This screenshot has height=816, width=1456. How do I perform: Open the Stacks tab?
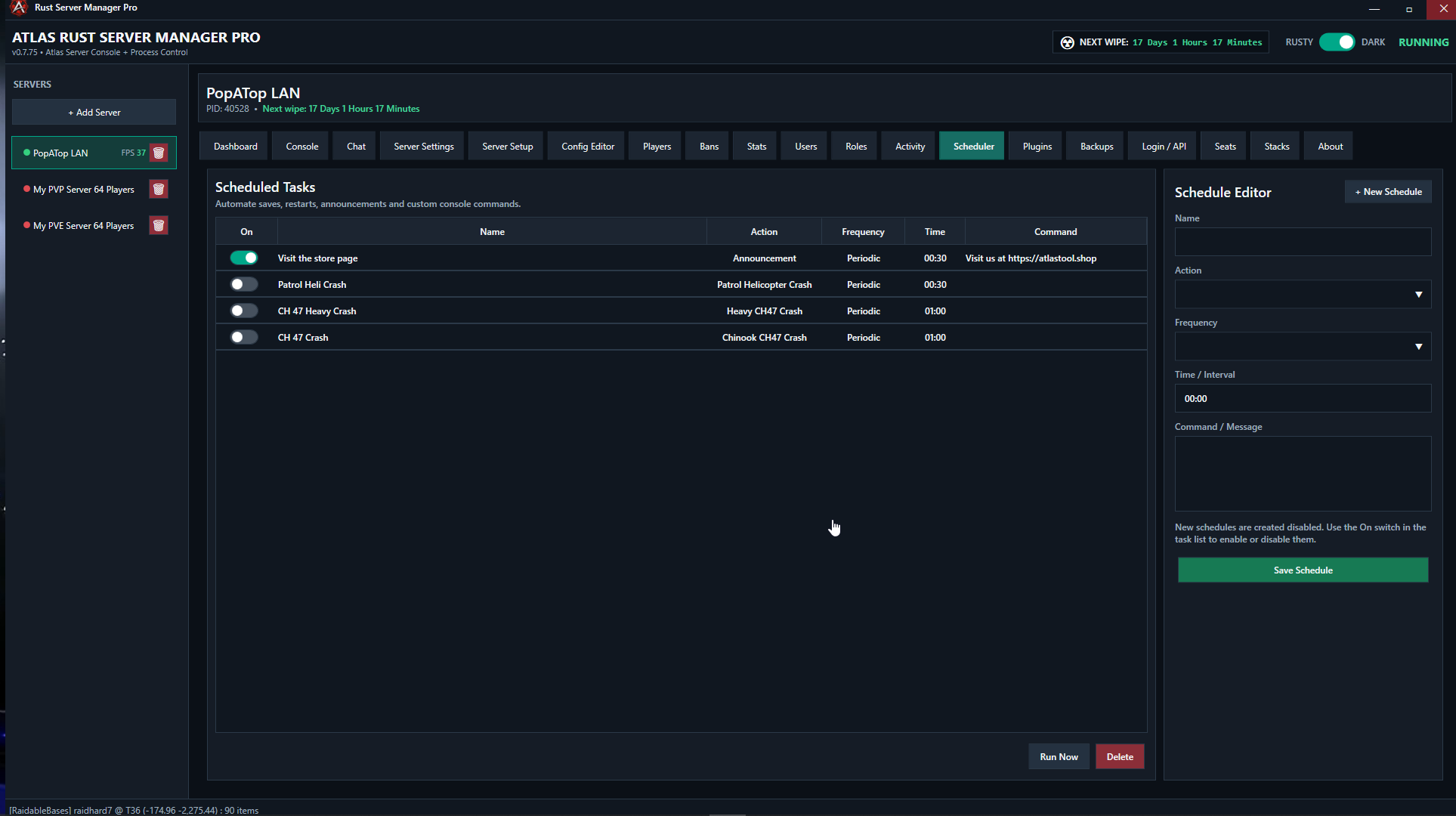[1276, 146]
